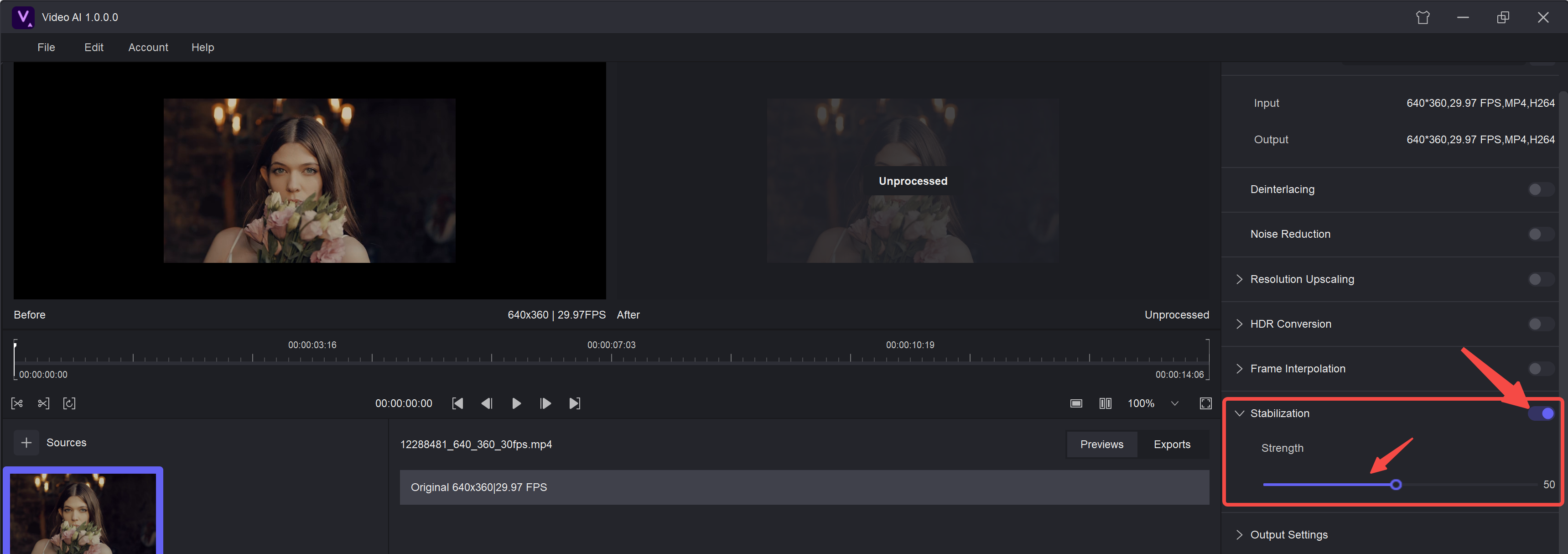Restore down the Video AI window
1568x554 pixels.
point(1503,18)
